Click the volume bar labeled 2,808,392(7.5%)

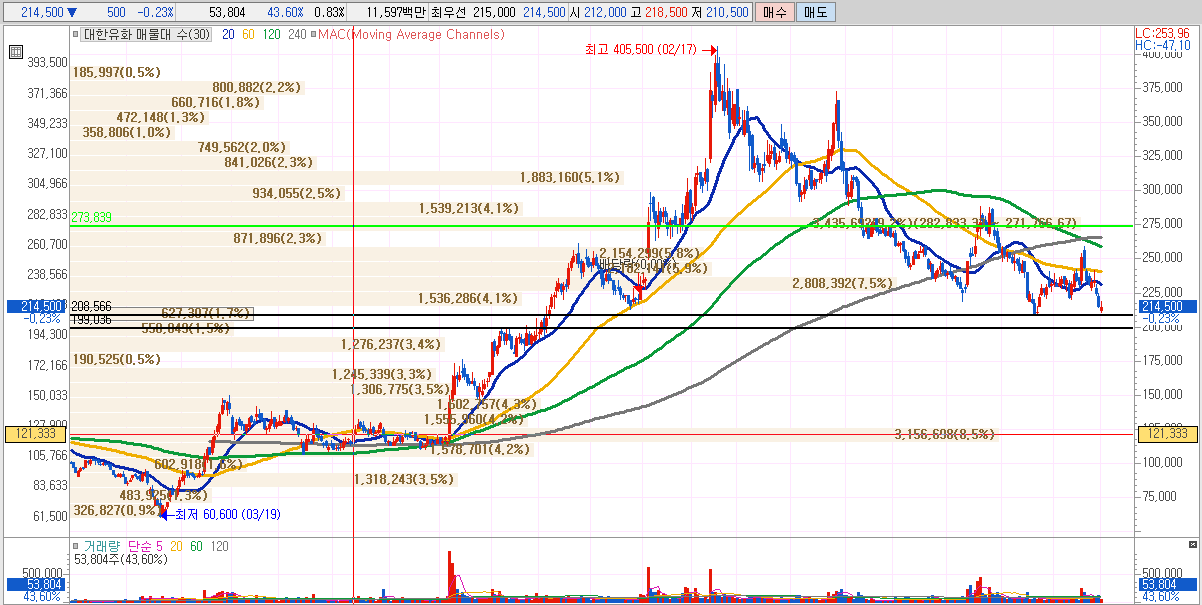tap(842, 283)
